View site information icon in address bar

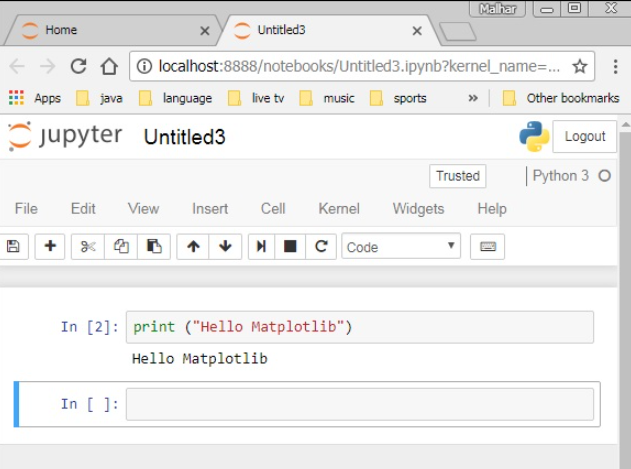click(x=144, y=66)
